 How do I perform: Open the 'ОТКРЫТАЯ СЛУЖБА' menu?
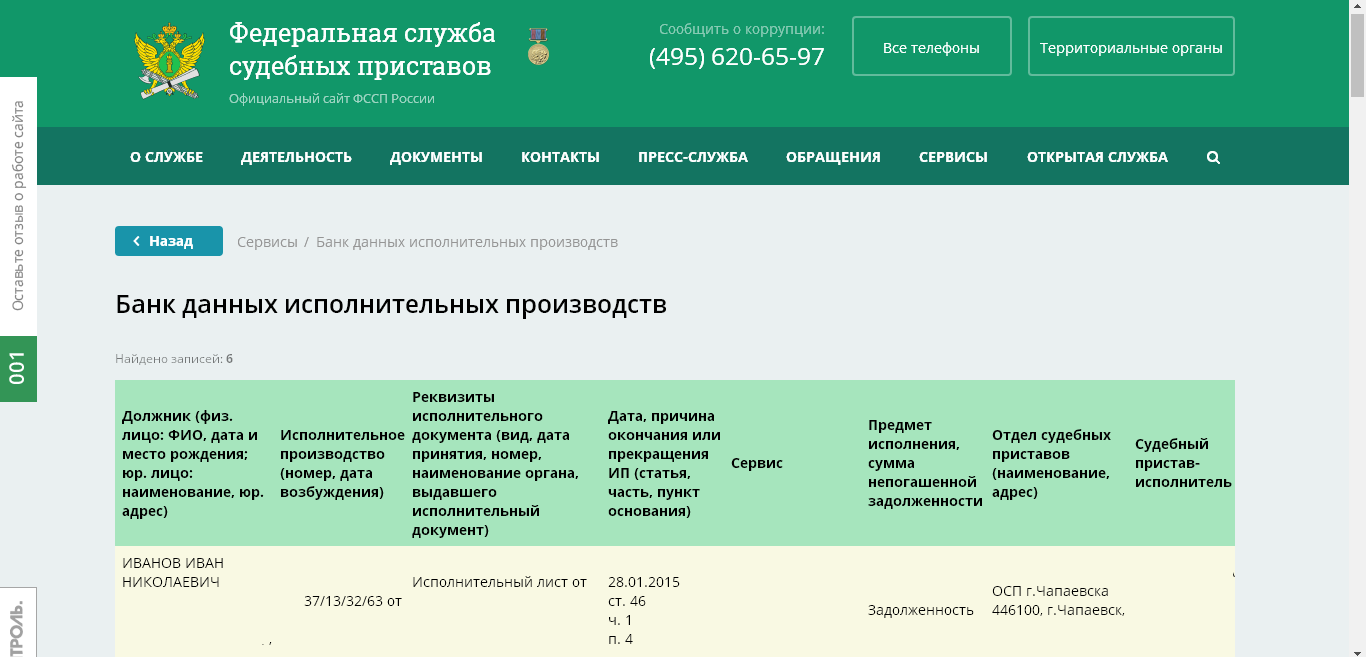click(1097, 157)
